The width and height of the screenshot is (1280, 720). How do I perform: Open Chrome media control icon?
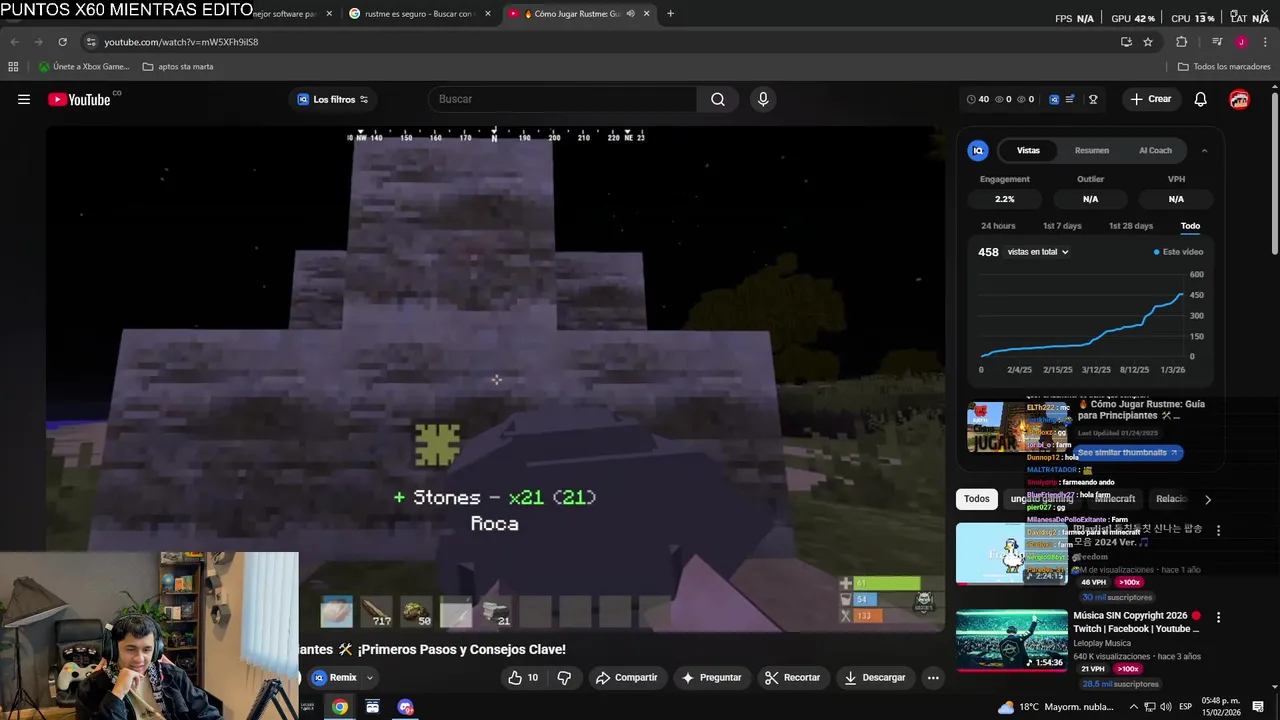click(1217, 42)
